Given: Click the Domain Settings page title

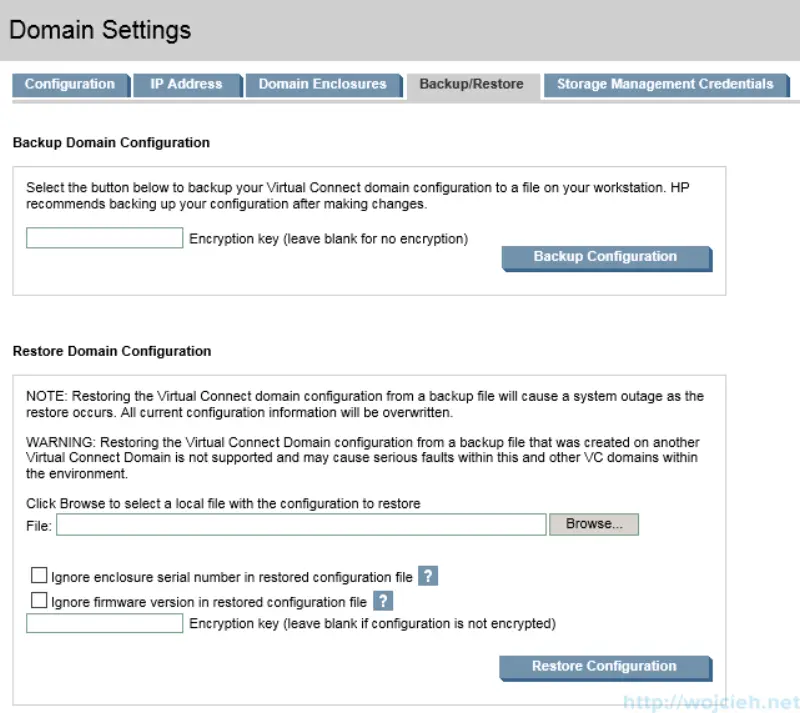Looking at the screenshot, I should pos(99,30).
